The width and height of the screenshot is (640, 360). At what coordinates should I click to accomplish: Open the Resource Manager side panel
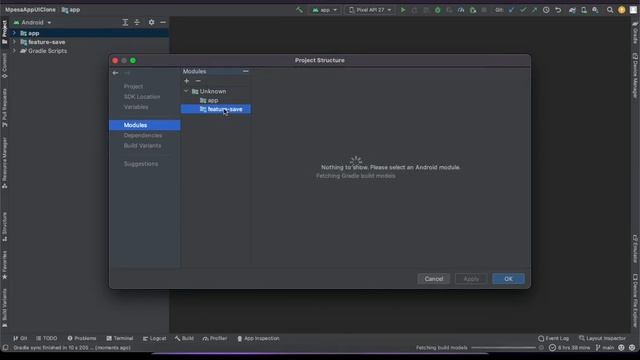pos(4,162)
